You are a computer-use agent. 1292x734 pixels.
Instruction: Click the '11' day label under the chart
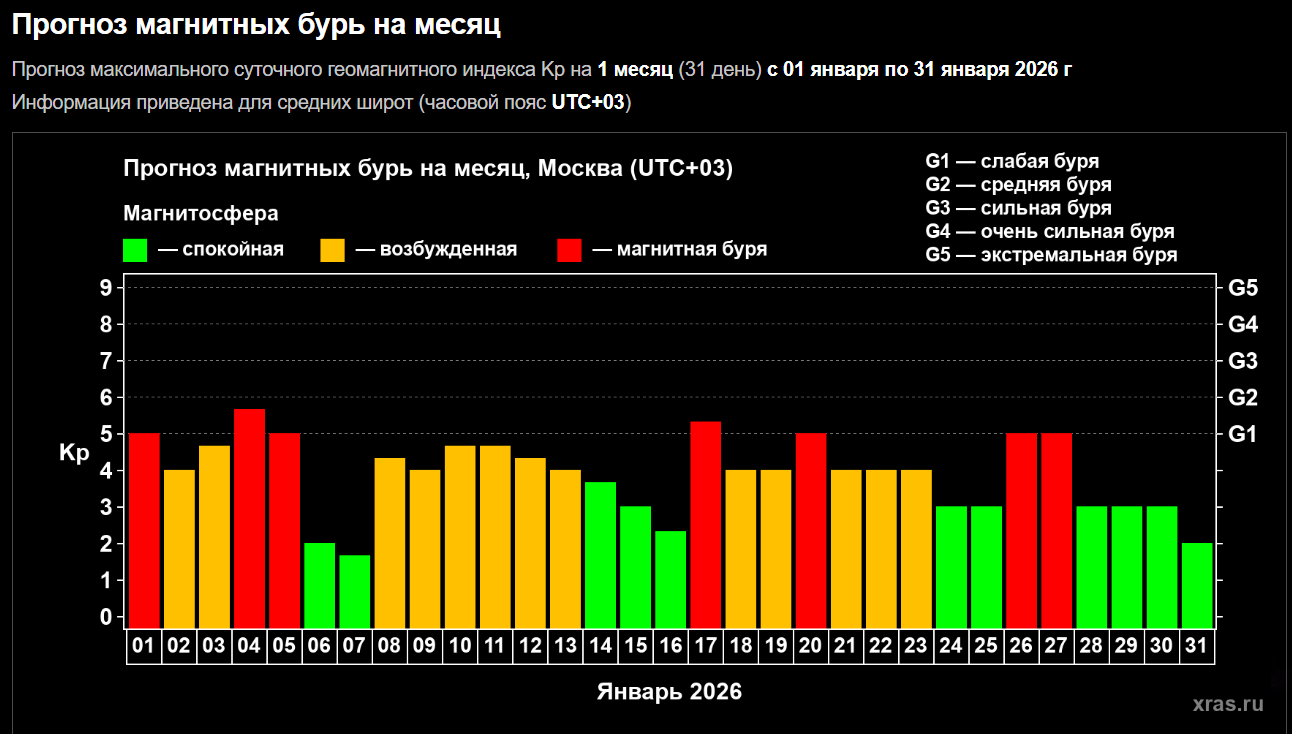tap(495, 646)
